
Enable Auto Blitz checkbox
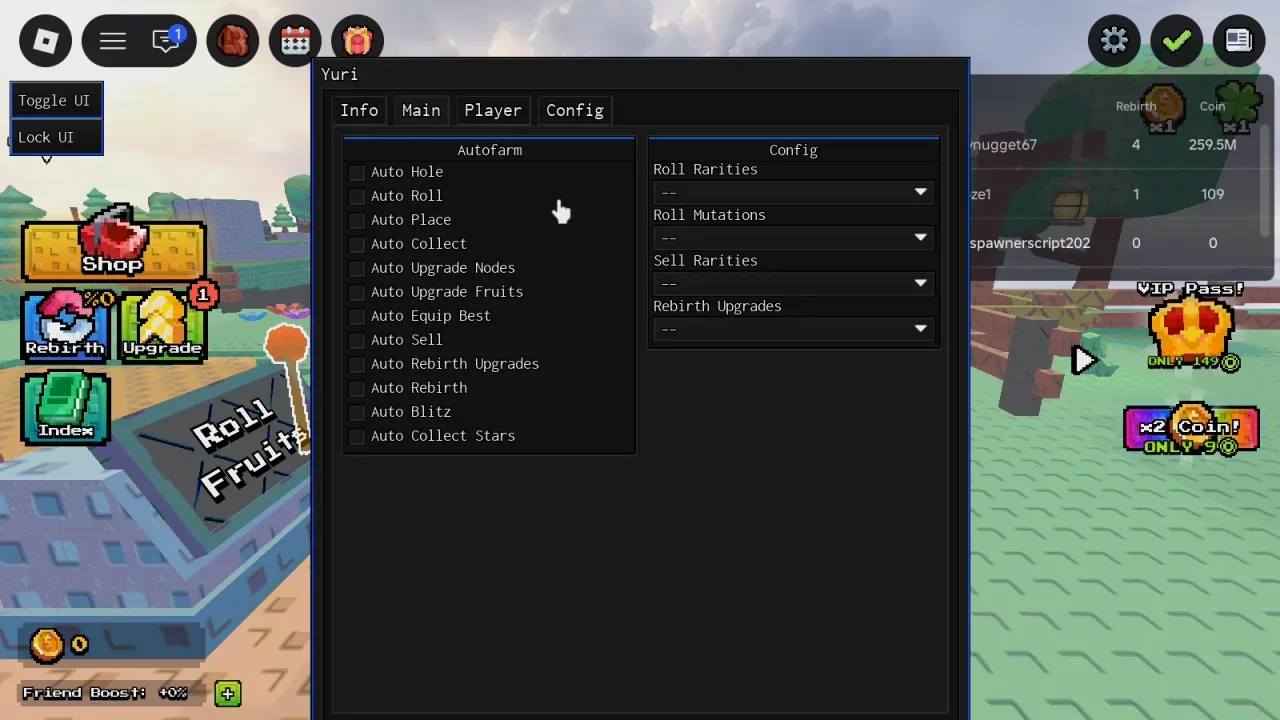(x=357, y=412)
